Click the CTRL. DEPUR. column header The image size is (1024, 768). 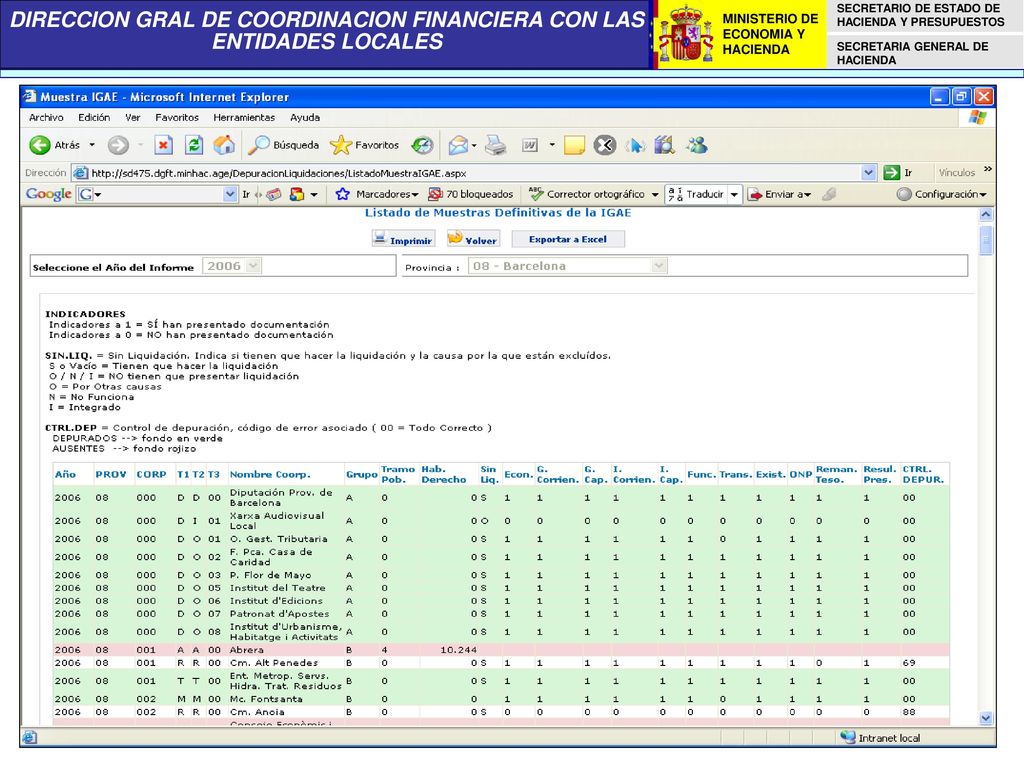(923, 474)
